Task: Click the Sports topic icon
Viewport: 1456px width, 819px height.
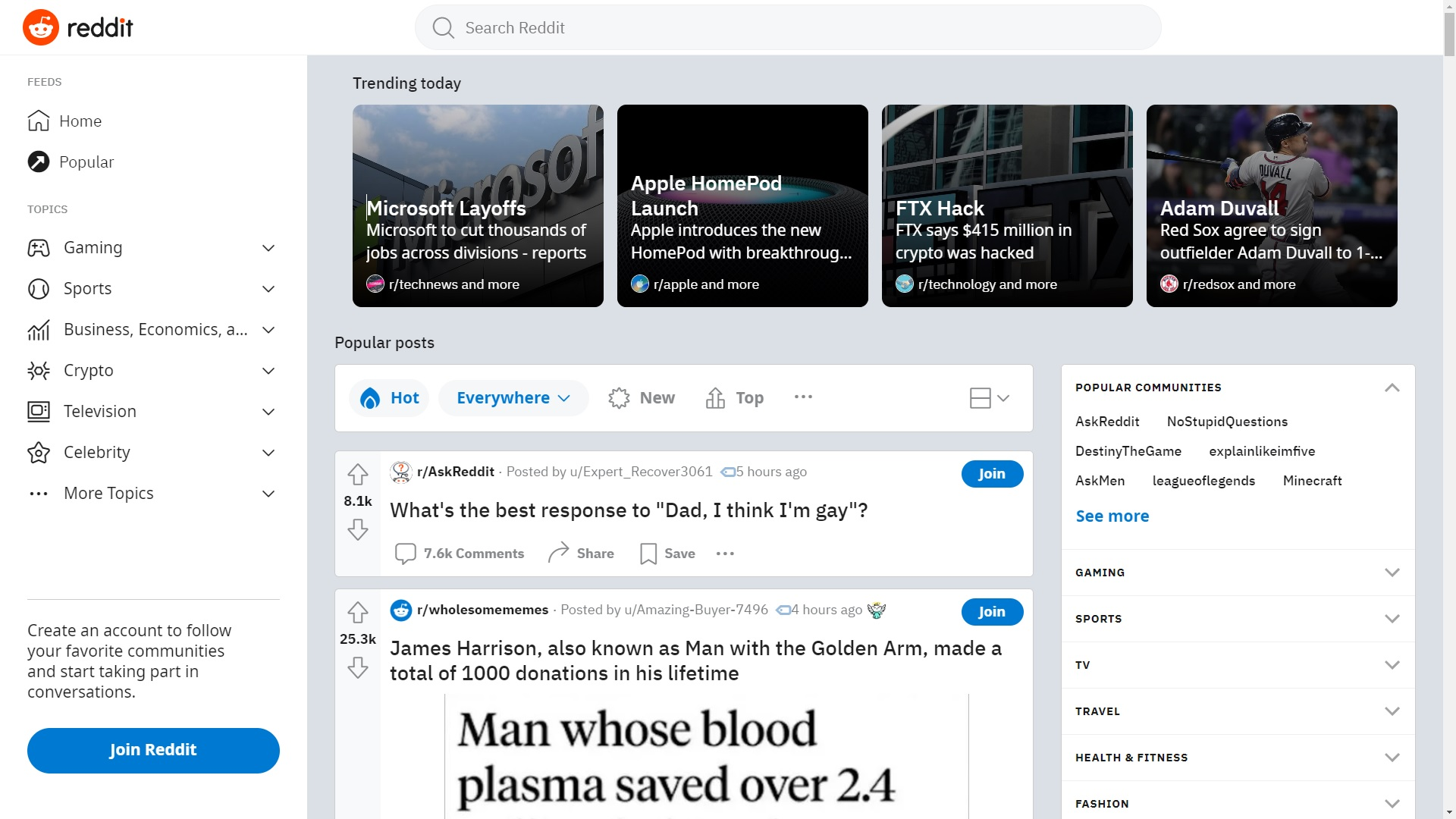Action: (39, 288)
